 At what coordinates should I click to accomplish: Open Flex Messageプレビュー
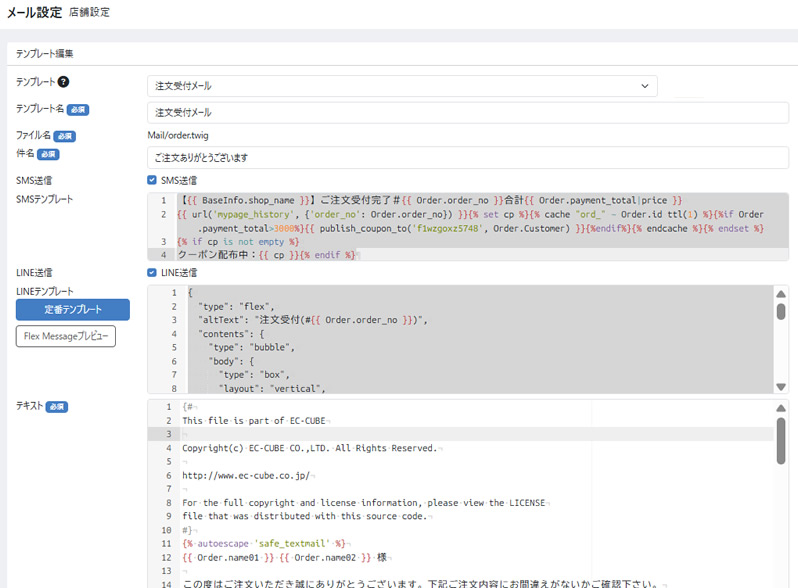click(66, 336)
